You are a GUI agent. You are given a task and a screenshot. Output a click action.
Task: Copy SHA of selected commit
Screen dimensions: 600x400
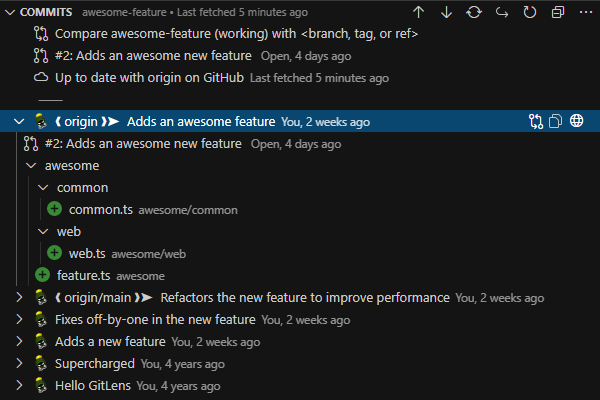[x=556, y=122]
